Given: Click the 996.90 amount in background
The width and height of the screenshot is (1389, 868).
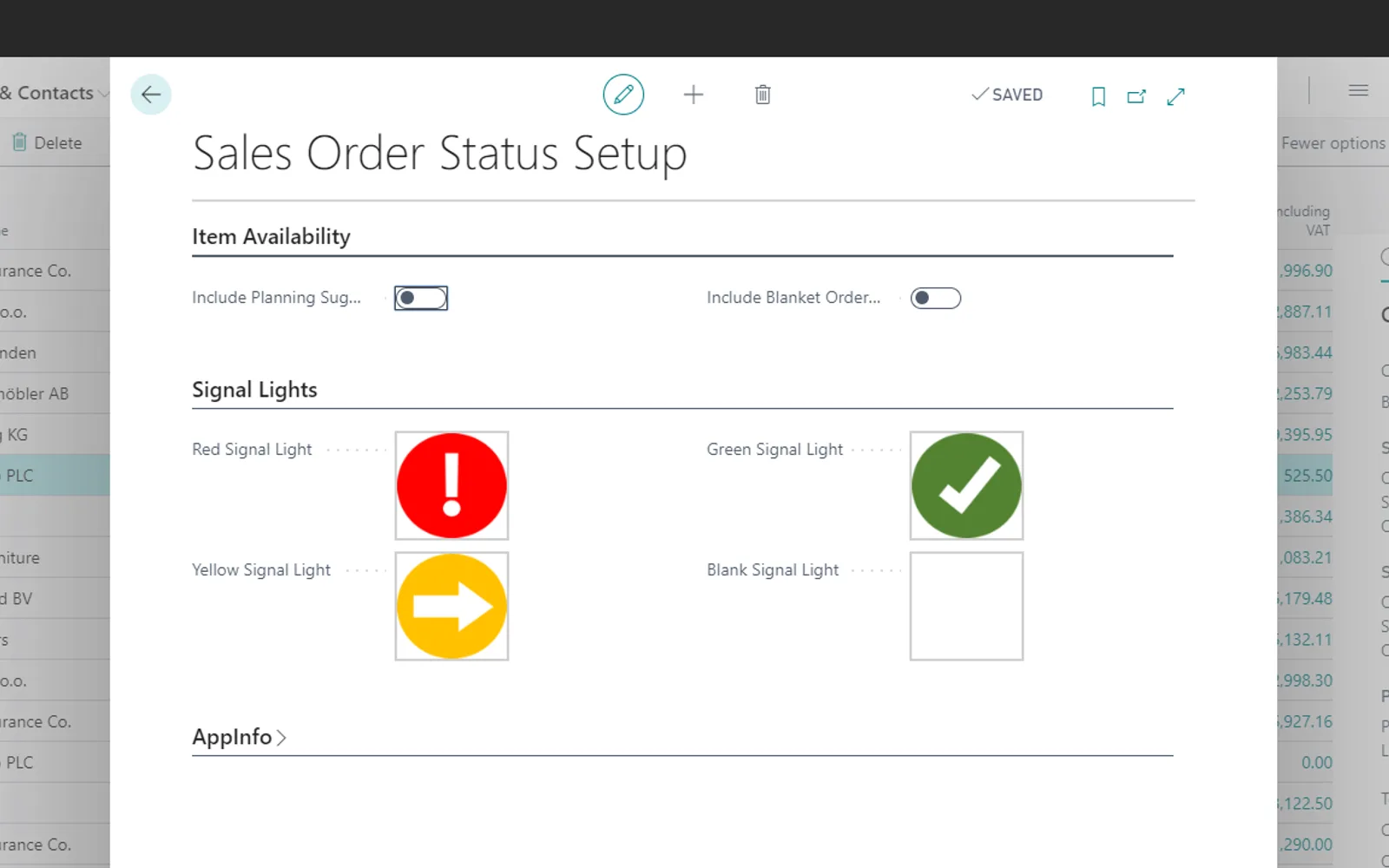Looking at the screenshot, I should [x=1305, y=271].
